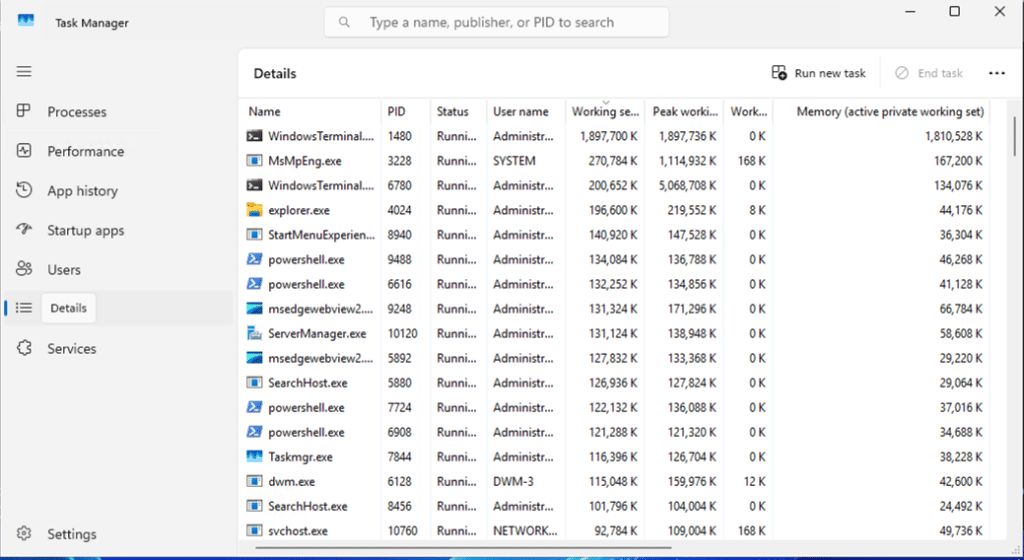Click the Run new task button
The height and width of the screenshot is (560, 1024).
818,73
